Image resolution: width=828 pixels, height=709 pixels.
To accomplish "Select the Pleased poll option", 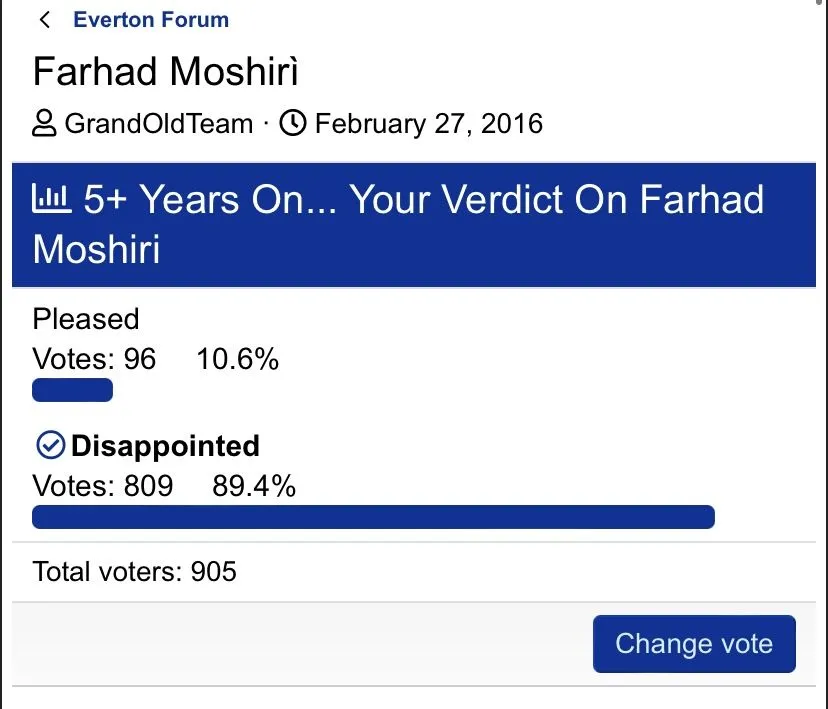I will pos(86,319).
